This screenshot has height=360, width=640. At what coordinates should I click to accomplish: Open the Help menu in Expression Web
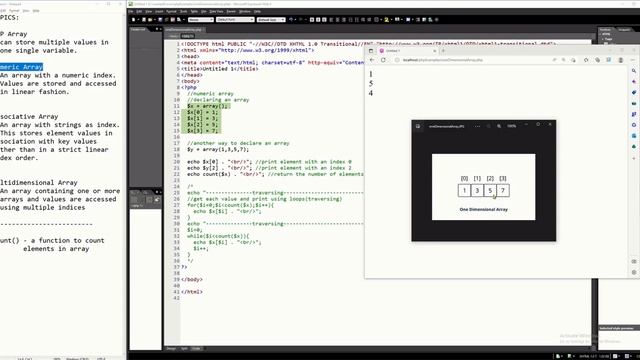[x=258, y=11]
